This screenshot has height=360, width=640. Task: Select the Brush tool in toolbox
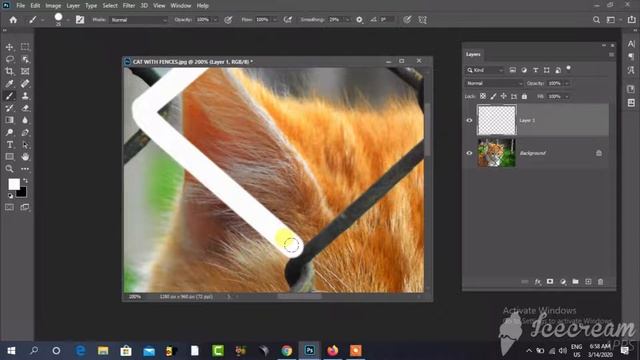click(x=9, y=96)
